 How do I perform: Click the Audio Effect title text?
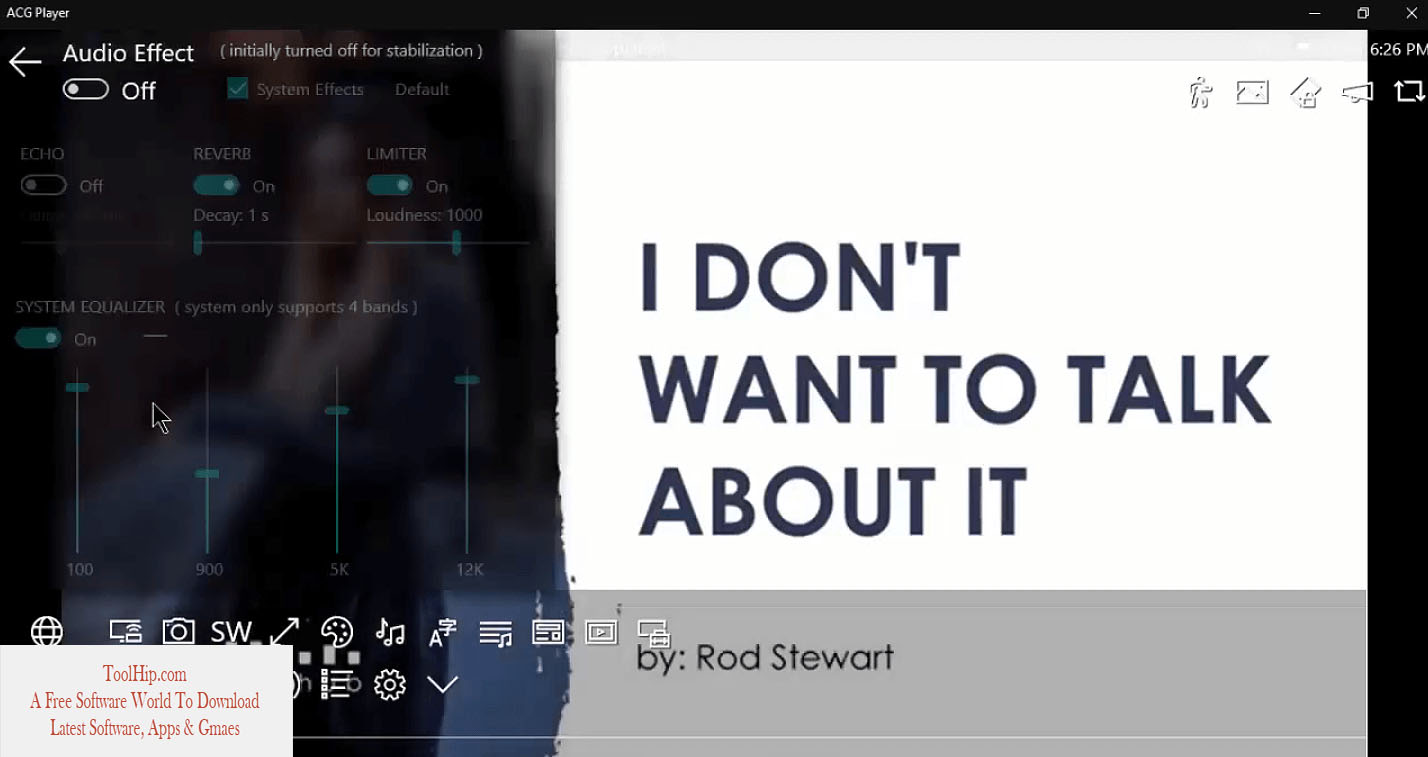click(129, 53)
